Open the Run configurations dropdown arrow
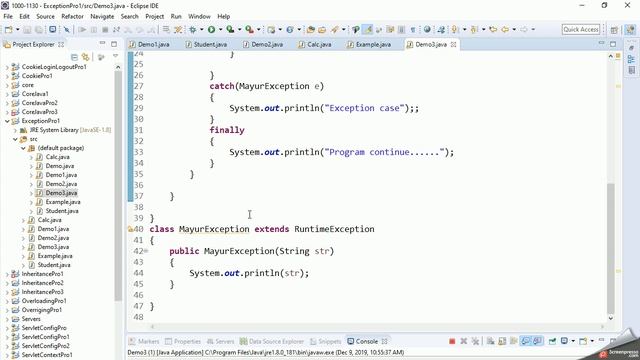Viewport: 640px width, 360px height. click(220, 29)
